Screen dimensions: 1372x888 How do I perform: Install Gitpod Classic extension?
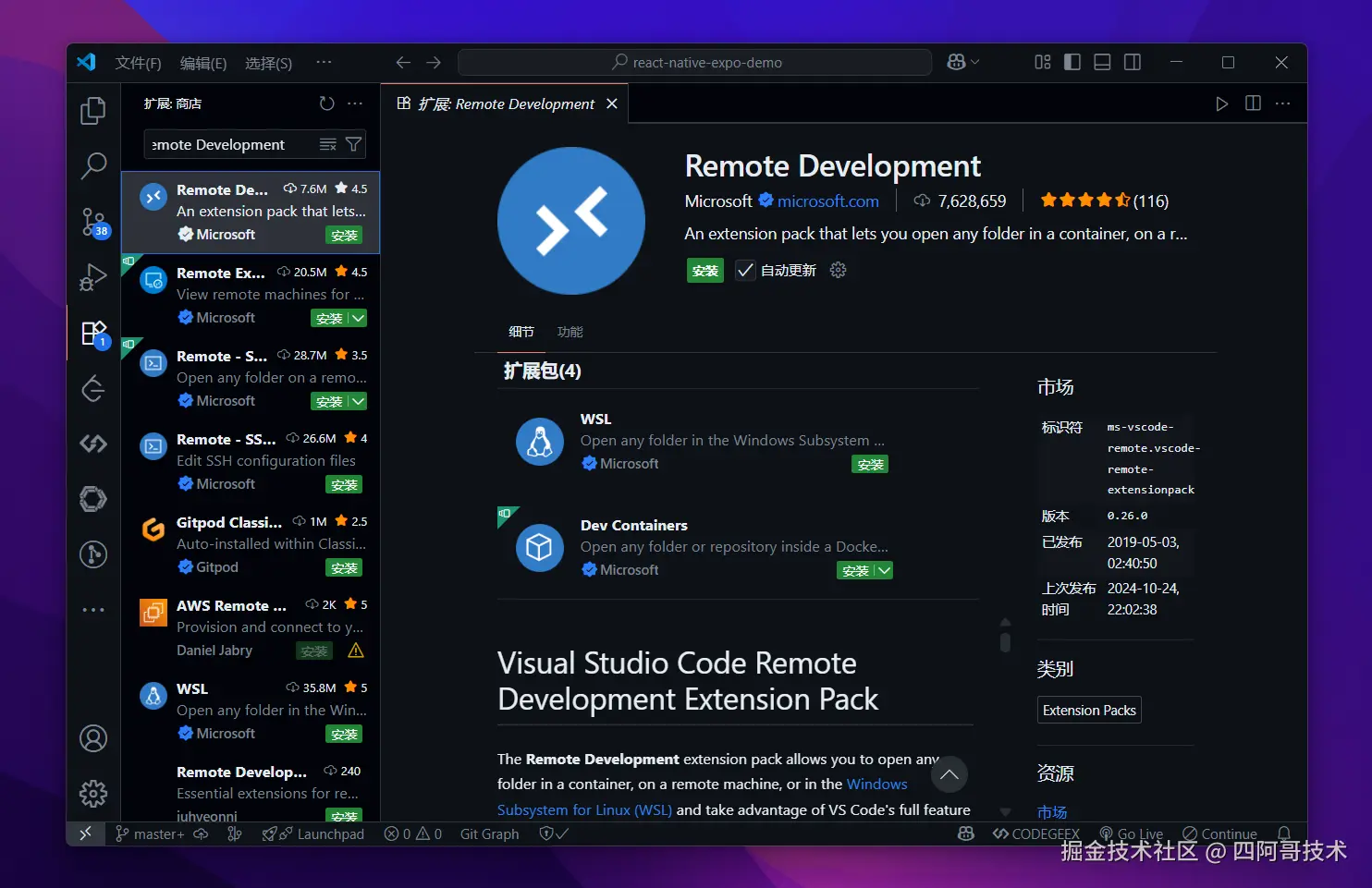point(344,568)
